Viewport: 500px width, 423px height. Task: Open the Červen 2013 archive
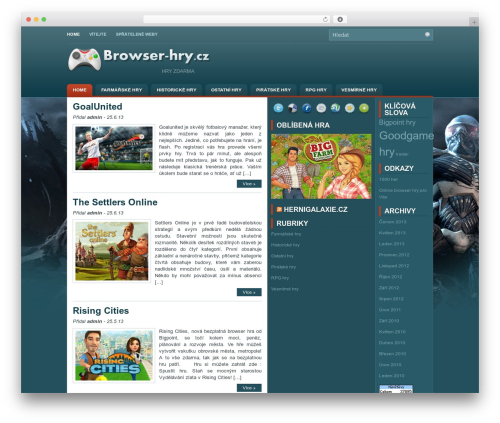pyautogui.click(x=392, y=222)
